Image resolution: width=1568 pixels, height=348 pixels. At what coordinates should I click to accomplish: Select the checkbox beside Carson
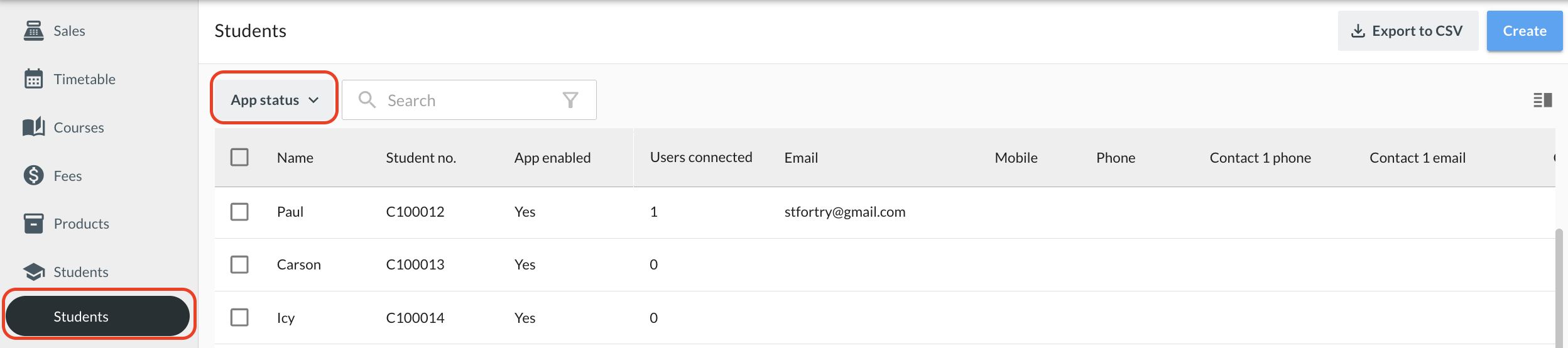coord(239,264)
